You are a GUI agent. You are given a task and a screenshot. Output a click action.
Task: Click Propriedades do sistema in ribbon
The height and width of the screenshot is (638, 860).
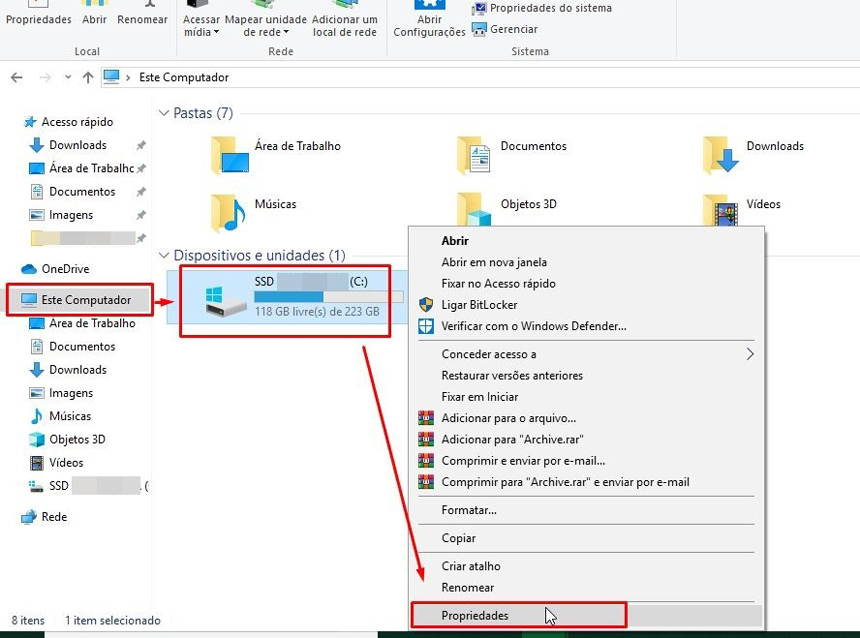click(549, 8)
